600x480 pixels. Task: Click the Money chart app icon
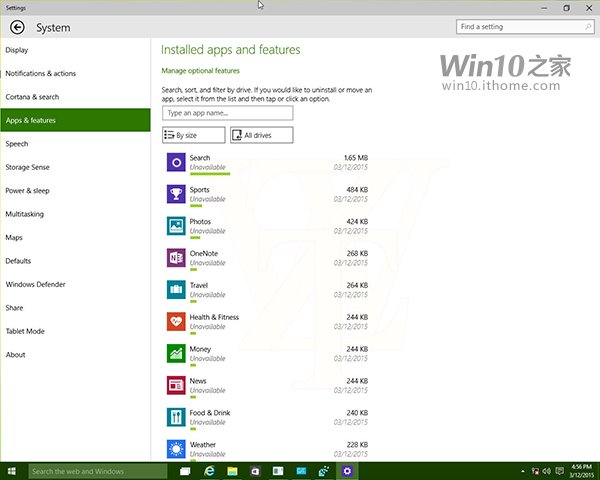pyautogui.click(x=176, y=353)
